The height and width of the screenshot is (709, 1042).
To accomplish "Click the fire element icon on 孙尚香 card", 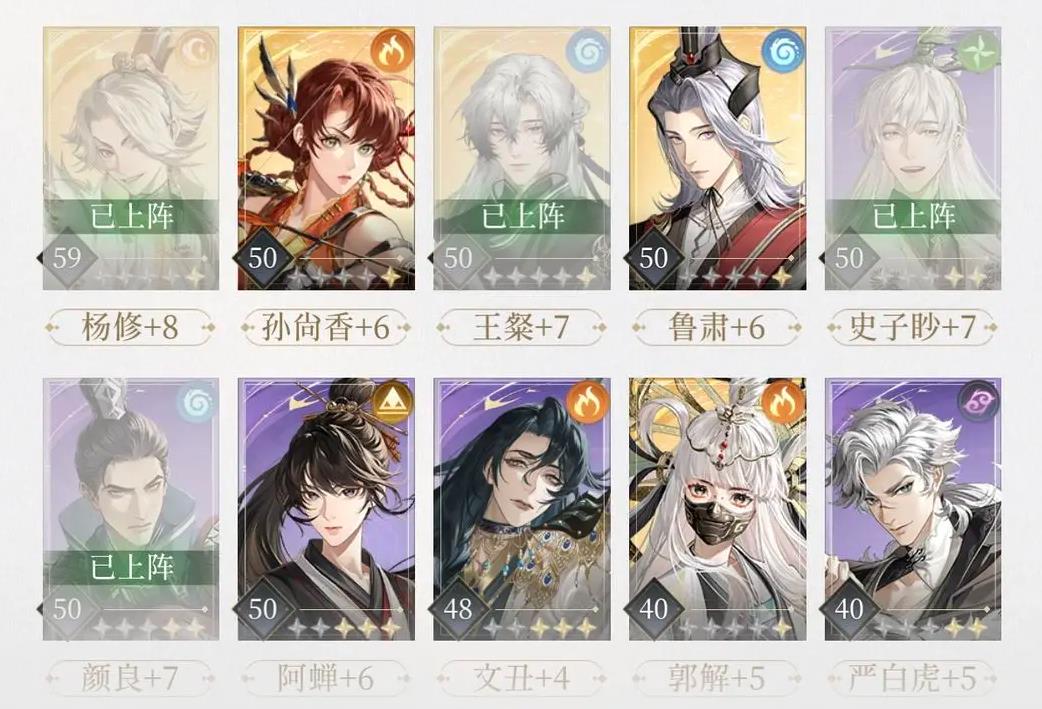I will click(x=390, y=52).
